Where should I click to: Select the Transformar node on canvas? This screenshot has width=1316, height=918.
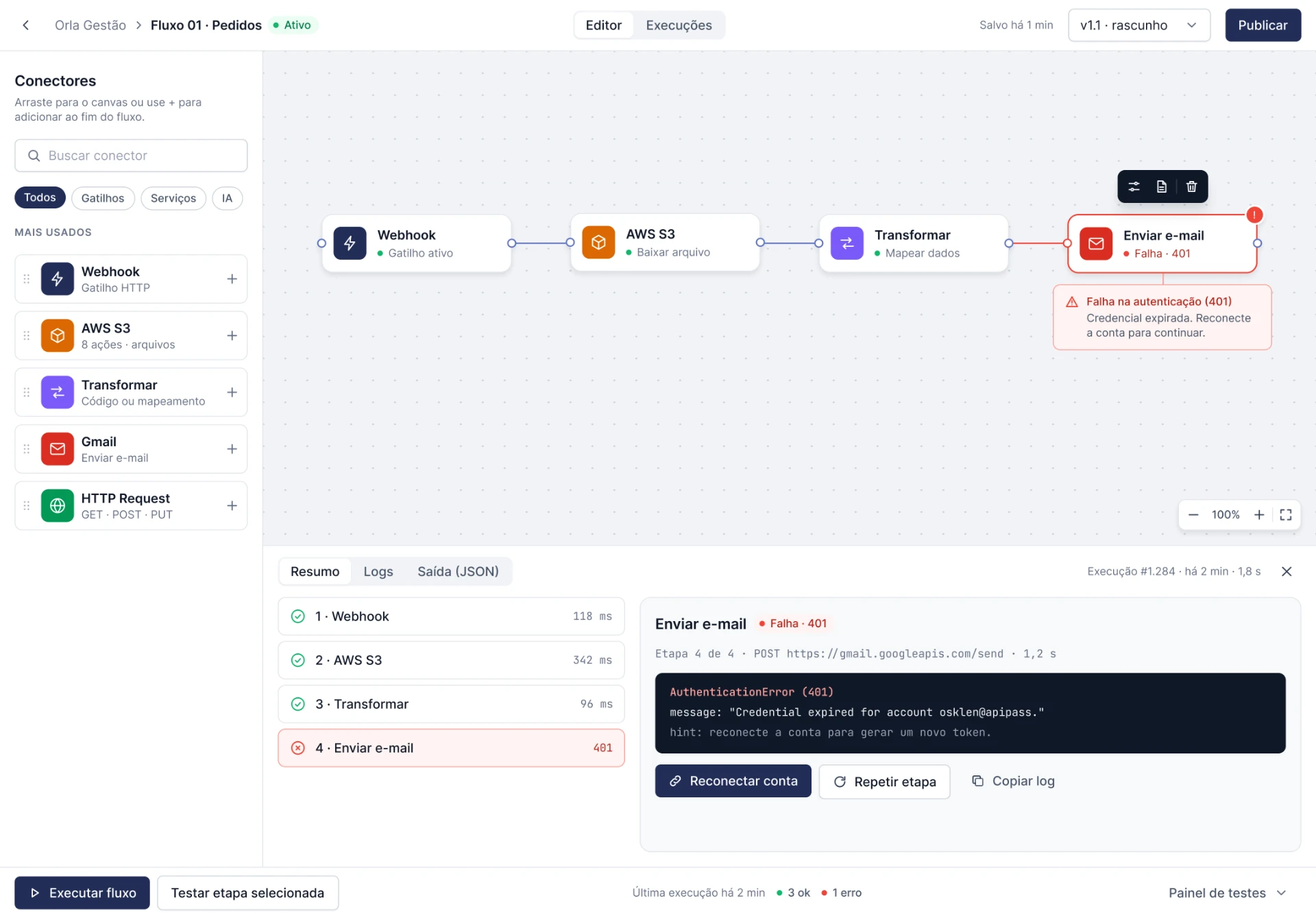pyautogui.click(x=914, y=243)
